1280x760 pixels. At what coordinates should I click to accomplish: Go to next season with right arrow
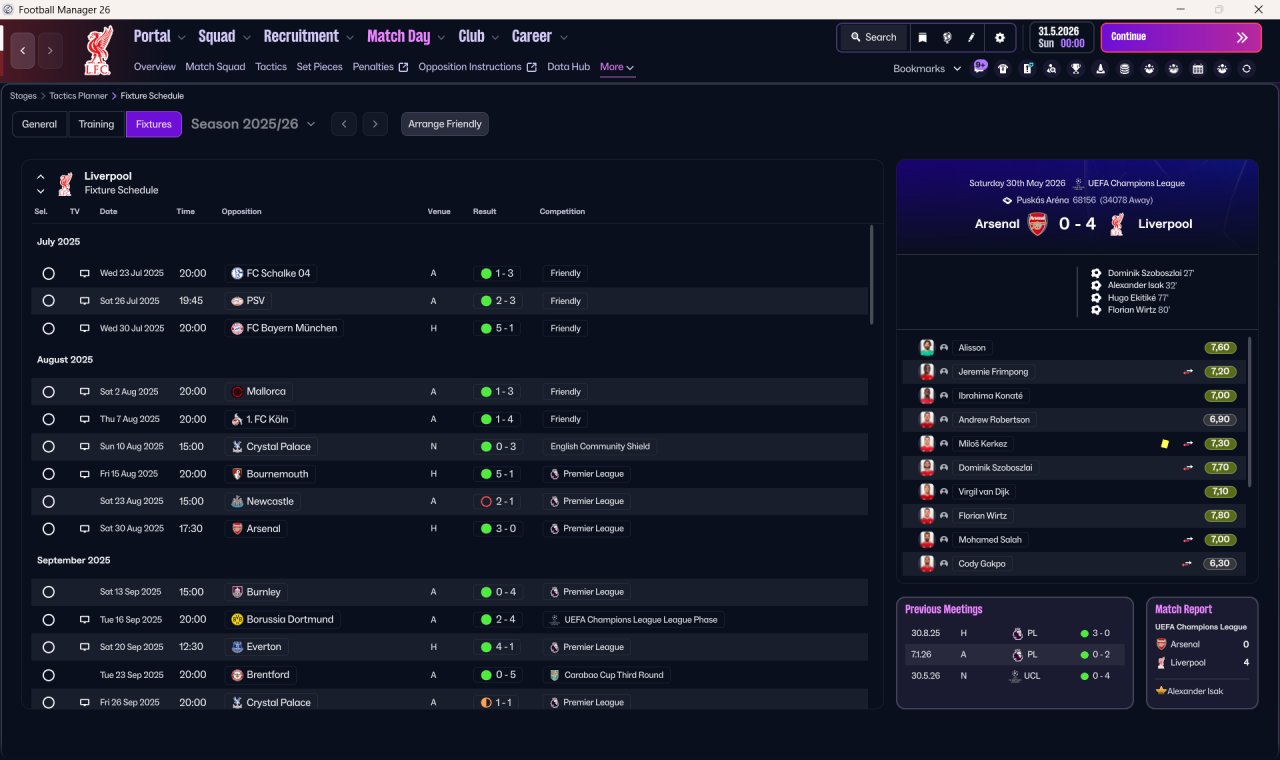pyautogui.click(x=375, y=124)
